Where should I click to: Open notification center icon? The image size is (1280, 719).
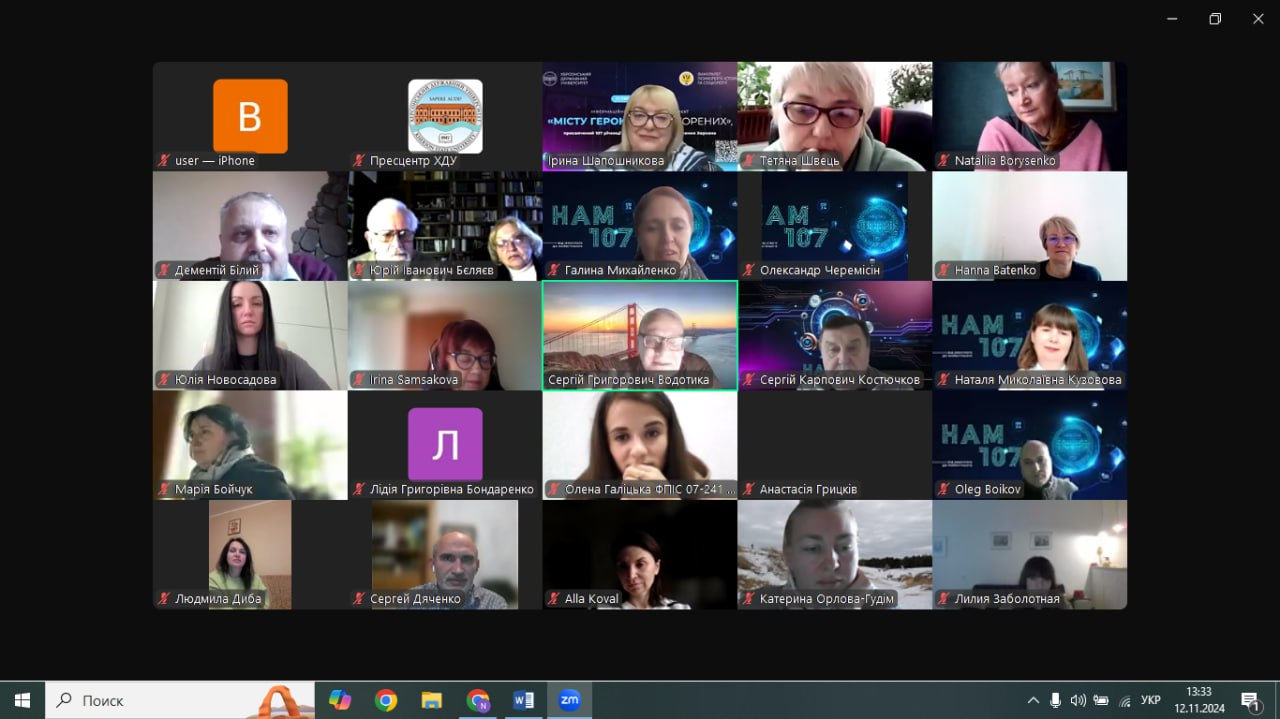click(x=1250, y=700)
